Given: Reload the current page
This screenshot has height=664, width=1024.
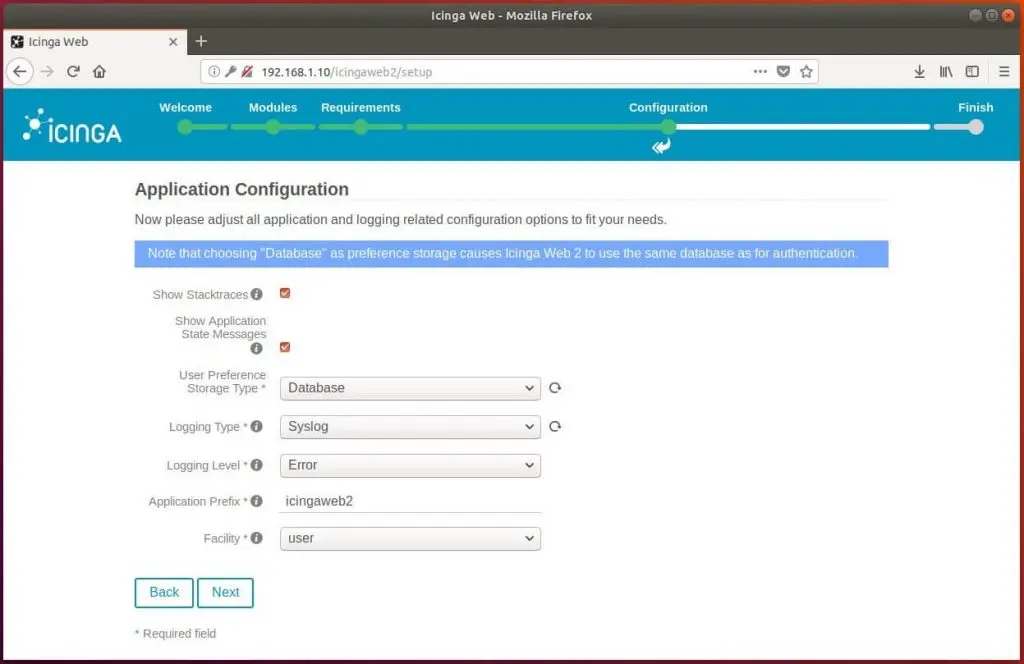Looking at the screenshot, I should tap(73, 72).
